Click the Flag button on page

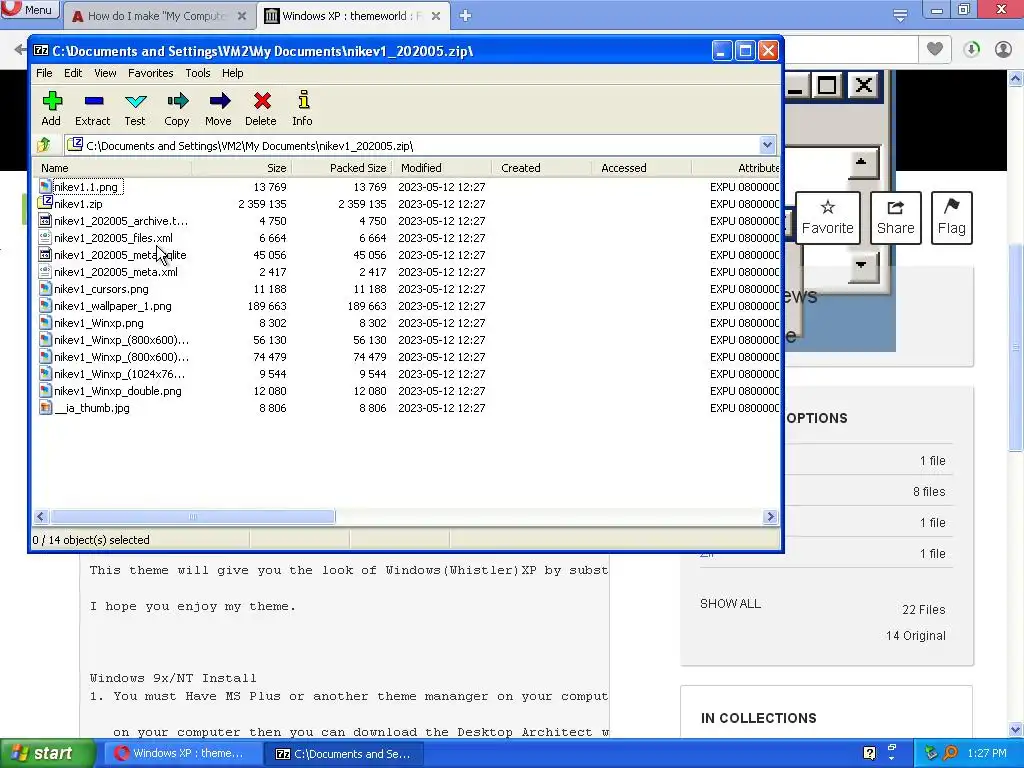point(952,218)
